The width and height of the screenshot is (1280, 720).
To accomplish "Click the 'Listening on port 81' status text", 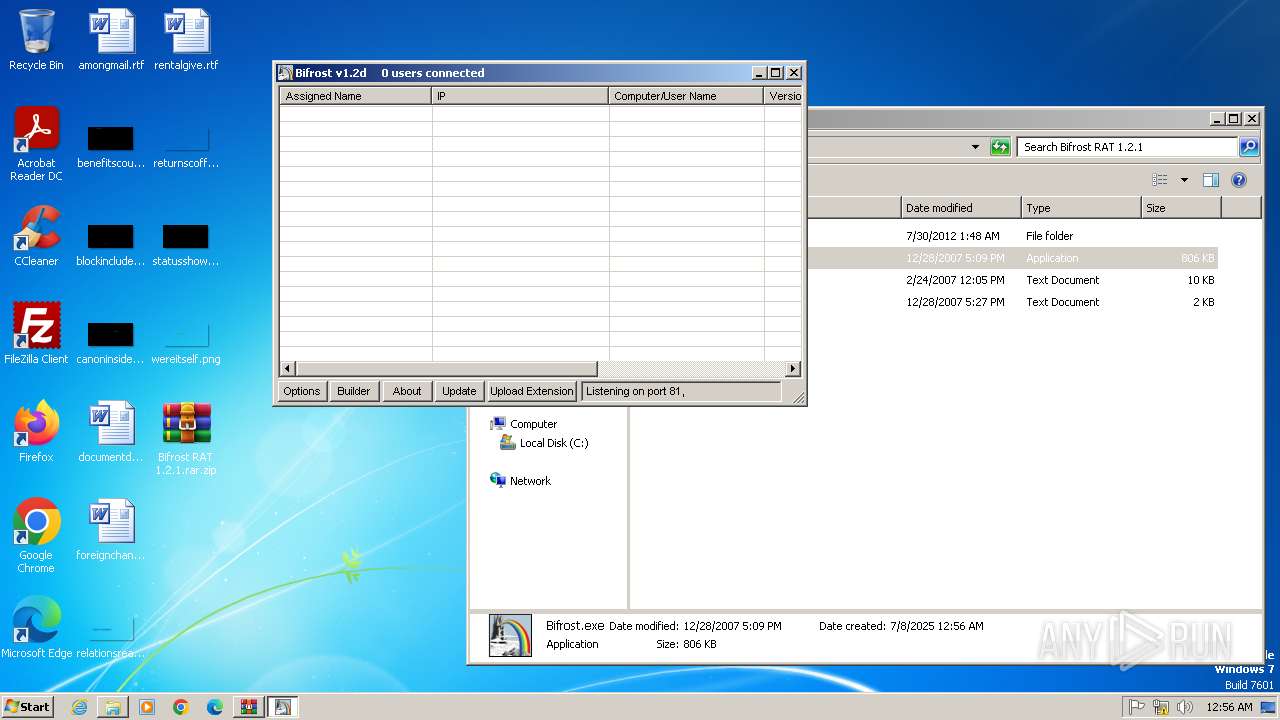I will point(635,391).
